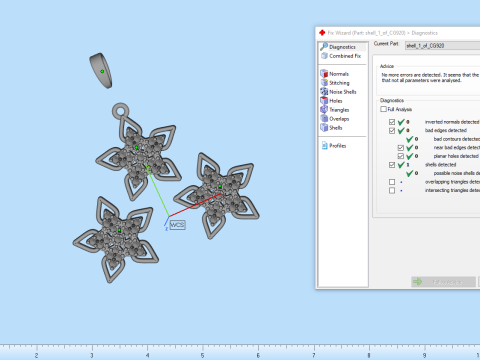Click the Follow Advice button
This screenshot has width=480, height=360.
pos(443,282)
